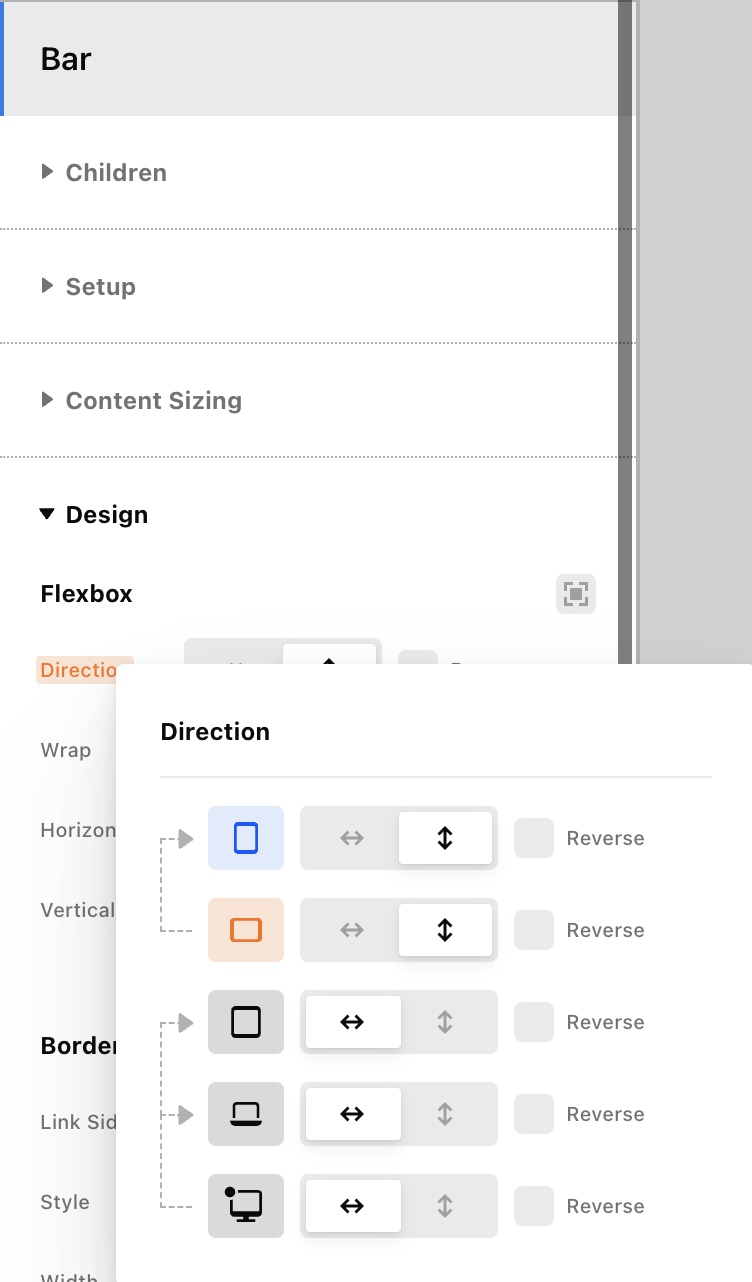Set horizontal direction for orange tablet breakpoint
The width and height of the screenshot is (752, 1282).
[x=351, y=930]
